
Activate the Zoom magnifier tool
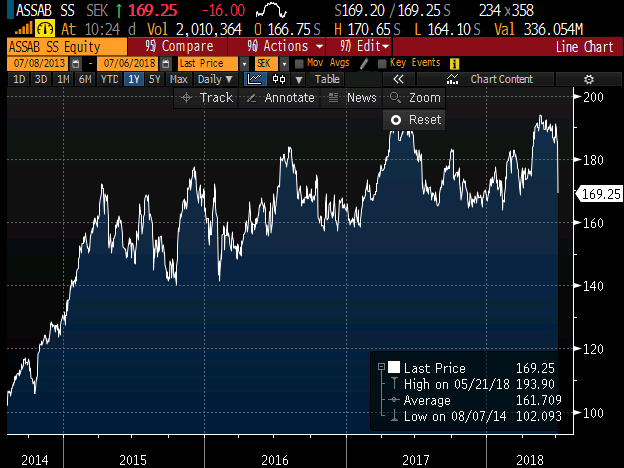[414, 98]
